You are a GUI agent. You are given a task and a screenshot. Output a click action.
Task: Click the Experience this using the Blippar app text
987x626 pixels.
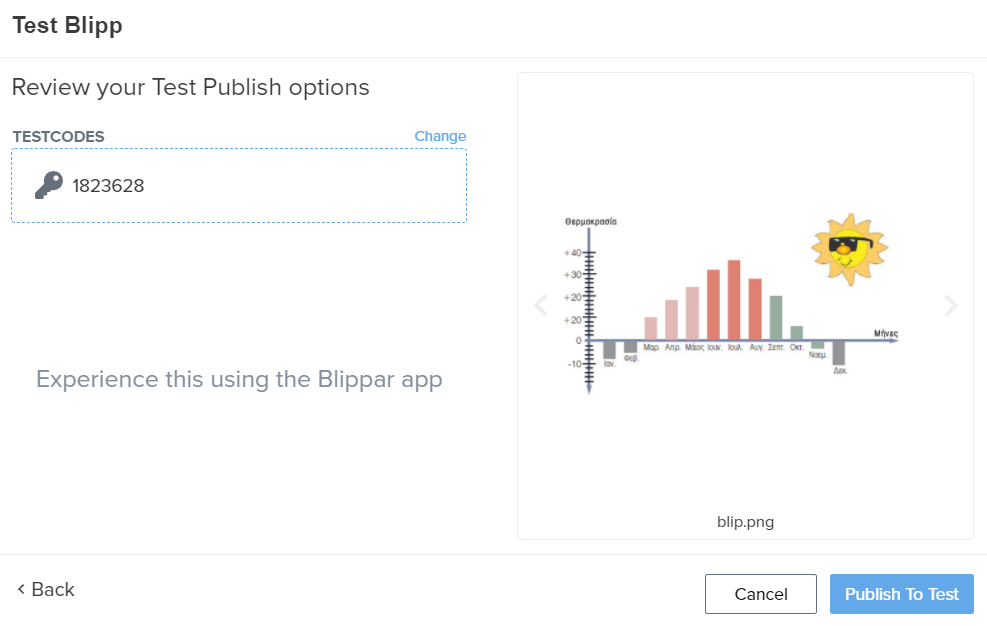pos(239,379)
